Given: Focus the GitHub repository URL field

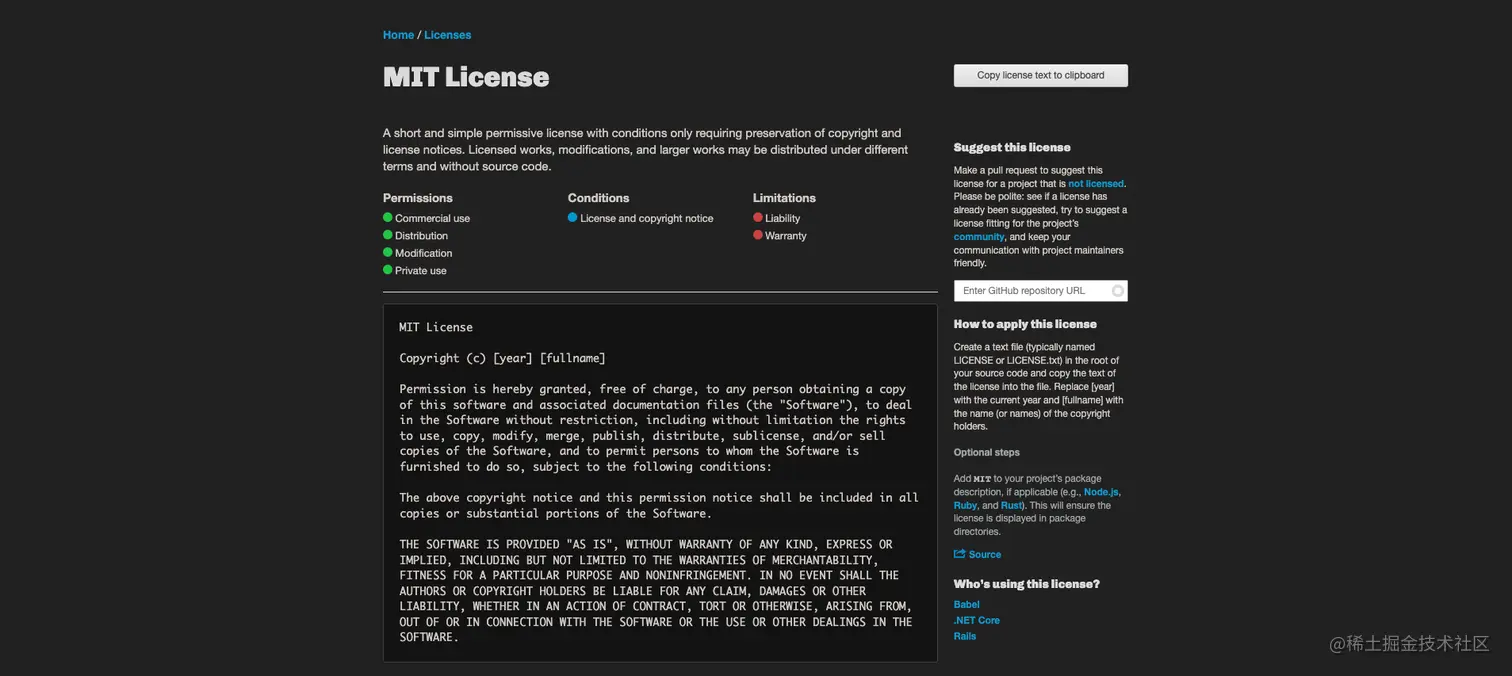Looking at the screenshot, I should [x=1040, y=291].
